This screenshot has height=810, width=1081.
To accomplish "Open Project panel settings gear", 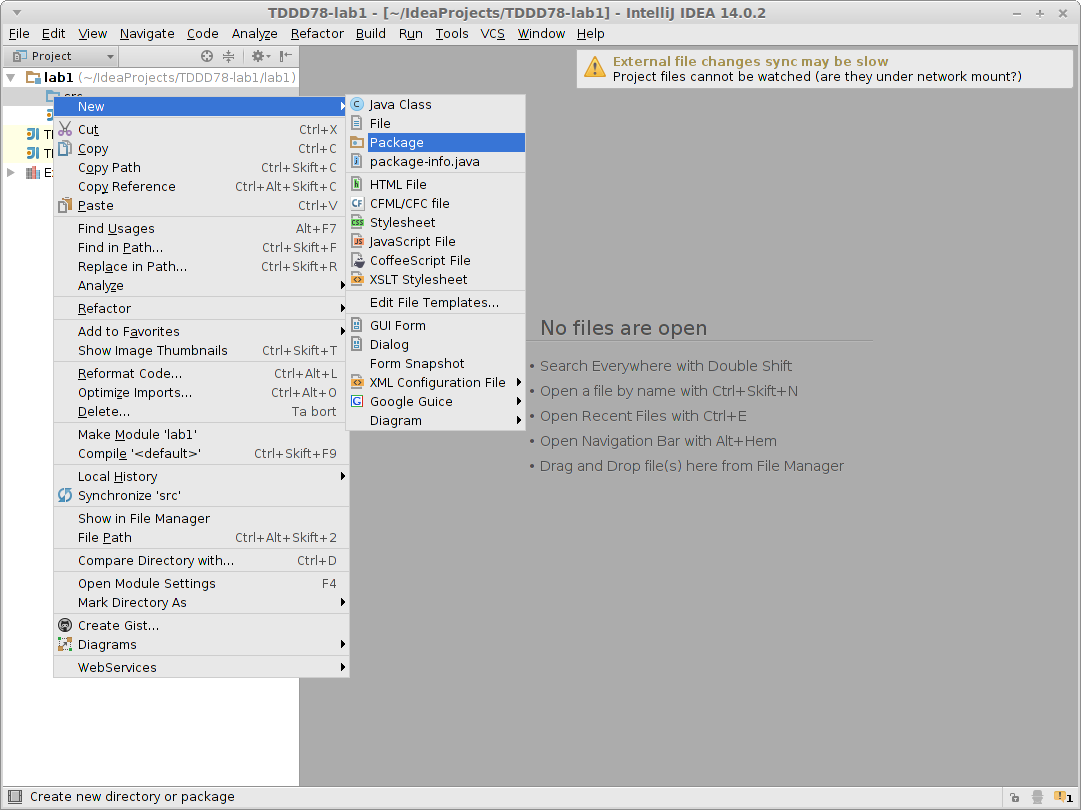I will 261,56.
